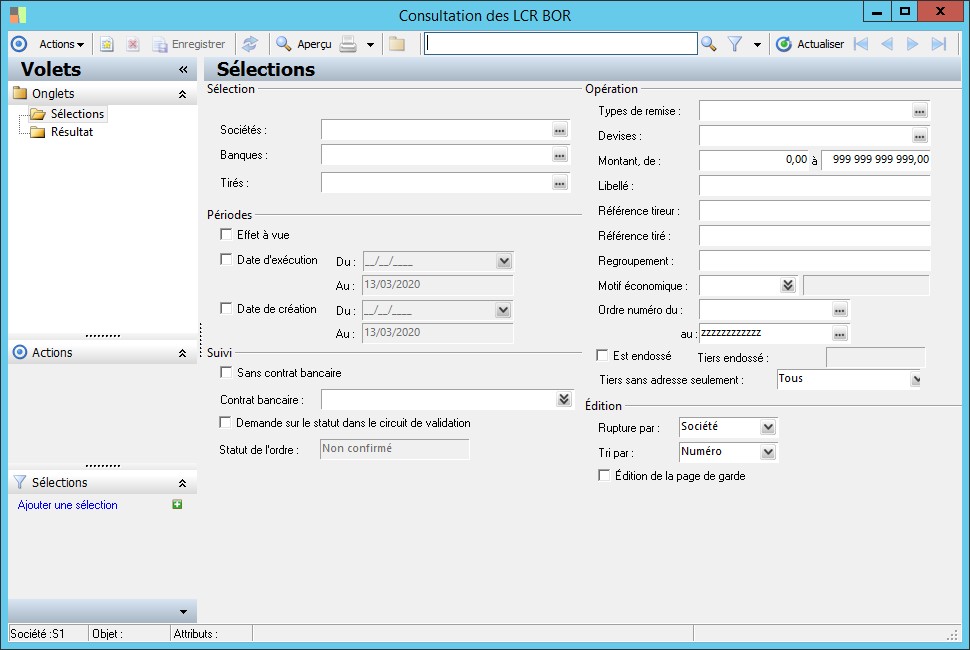970x650 pixels.
Task: Open the Rupture par dropdown
Action: point(768,427)
